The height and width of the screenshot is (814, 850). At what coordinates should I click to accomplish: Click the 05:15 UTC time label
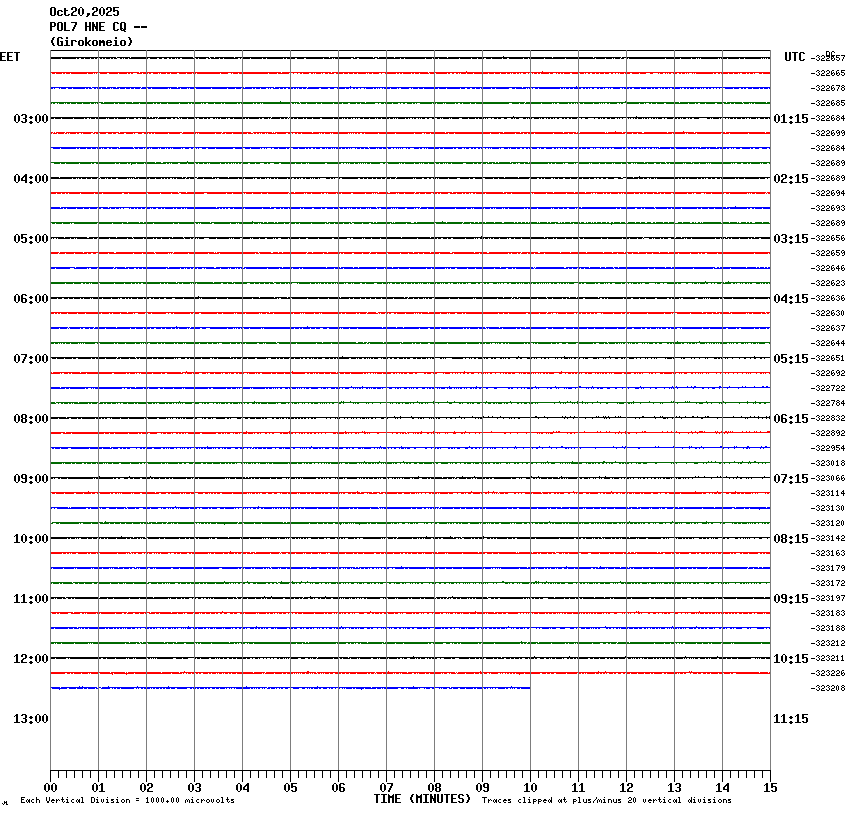click(791, 359)
